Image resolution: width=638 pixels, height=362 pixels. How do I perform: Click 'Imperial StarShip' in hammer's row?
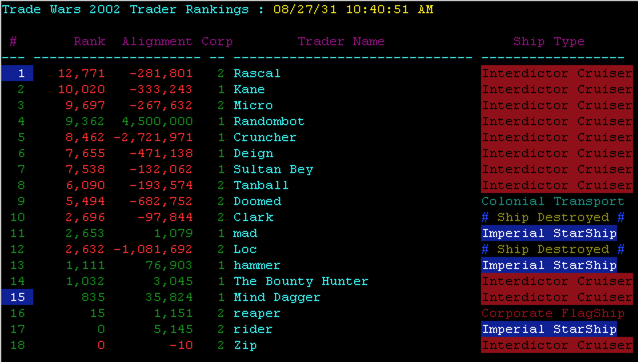tap(549, 265)
